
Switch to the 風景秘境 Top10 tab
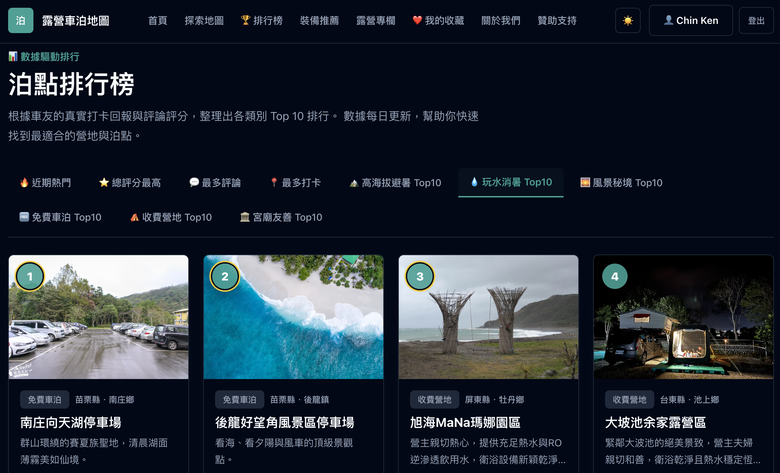621,183
